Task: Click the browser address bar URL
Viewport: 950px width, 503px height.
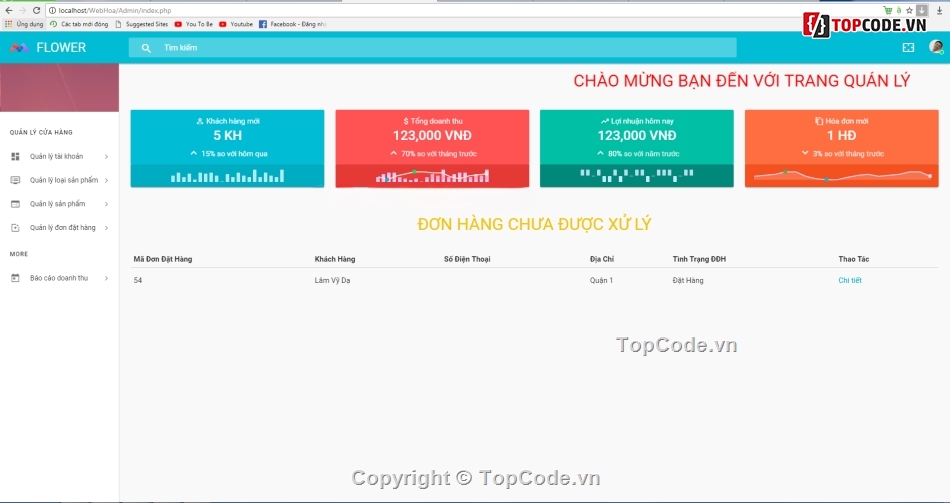Action: pyautogui.click(x=115, y=10)
